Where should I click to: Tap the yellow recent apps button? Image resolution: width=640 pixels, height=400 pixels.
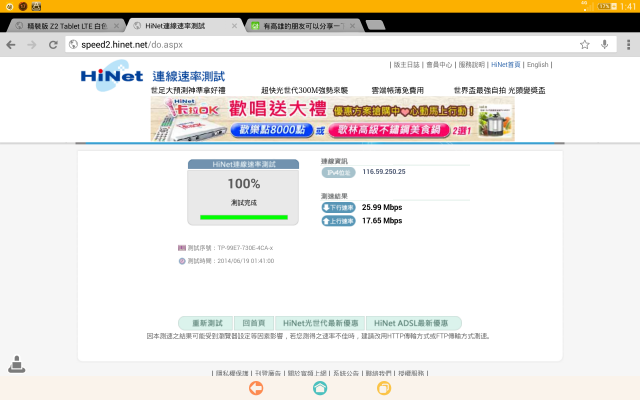pos(384,388)
